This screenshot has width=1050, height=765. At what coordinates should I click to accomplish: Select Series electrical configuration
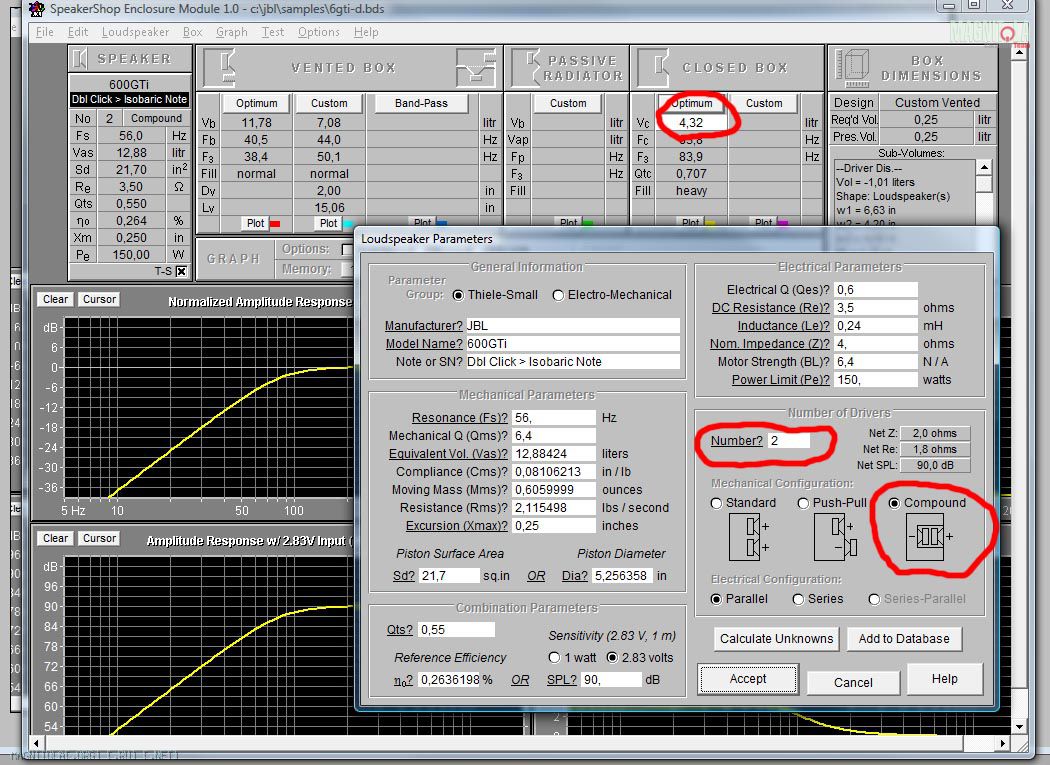click(x=798, y=599)
